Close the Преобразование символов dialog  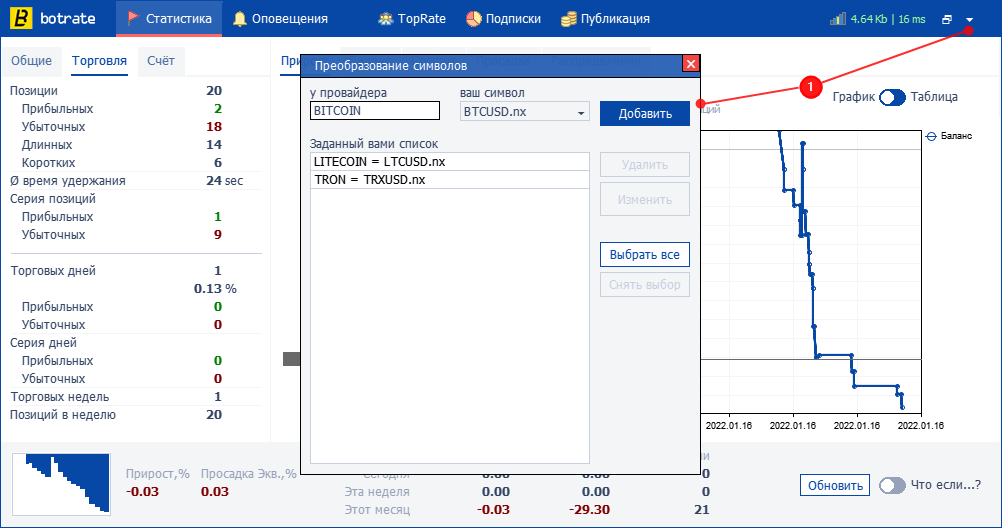[691, 63]
